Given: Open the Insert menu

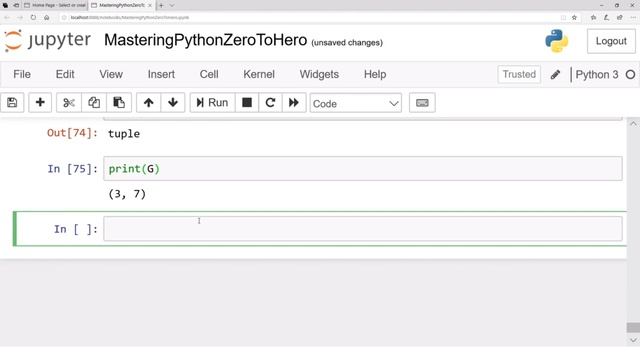Looking at the screenshot, I should tap(161, 74).
